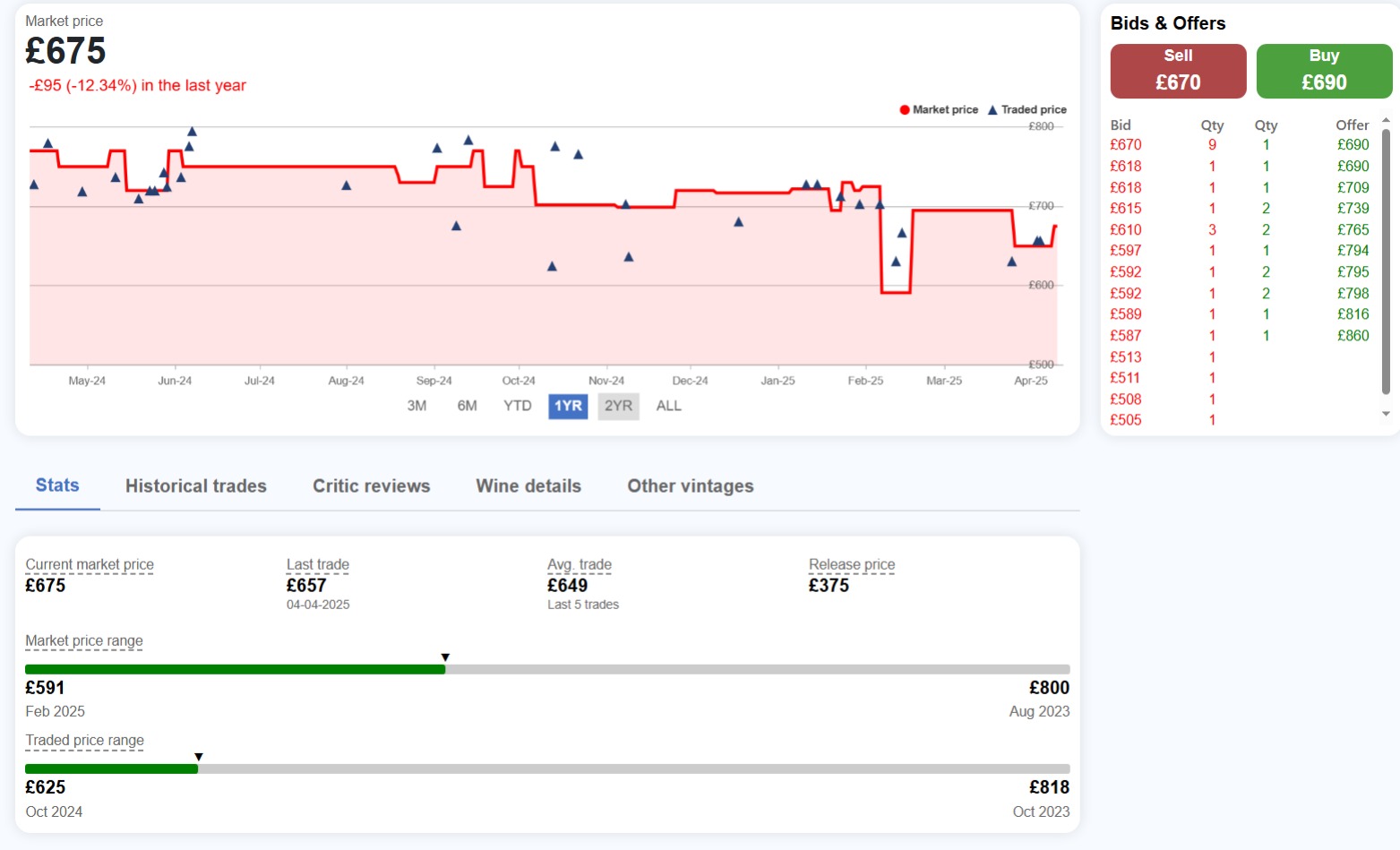Click the scroll down arrow in Bids & Offers
Screen dimensions: 1400x850
point(1386,414)
